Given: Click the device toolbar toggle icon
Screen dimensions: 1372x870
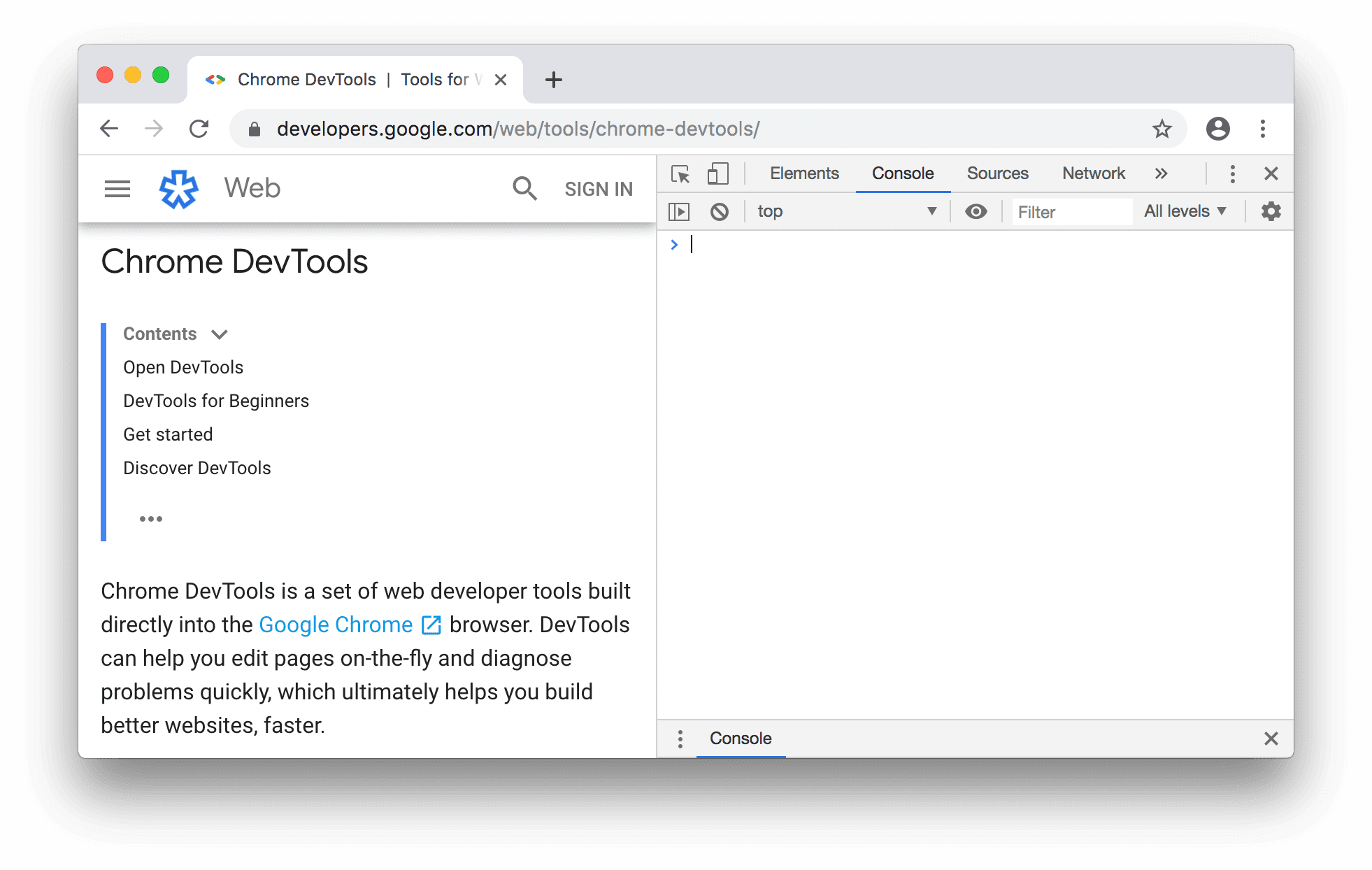Looking at the screenshot, I should tap(717, 173).
